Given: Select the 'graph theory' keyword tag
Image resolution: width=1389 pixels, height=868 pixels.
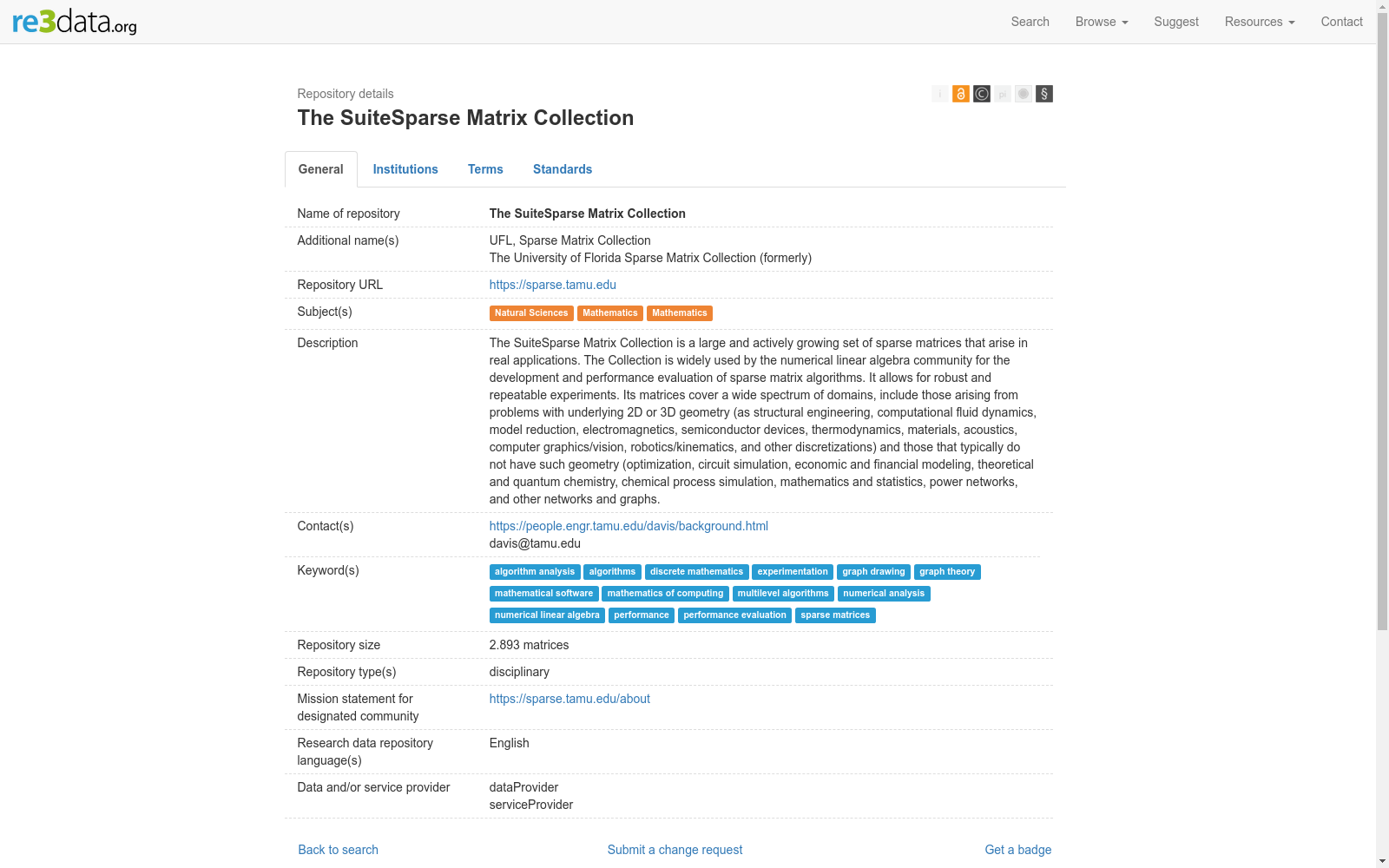Looking at the screenshot, I should (947, 572).
